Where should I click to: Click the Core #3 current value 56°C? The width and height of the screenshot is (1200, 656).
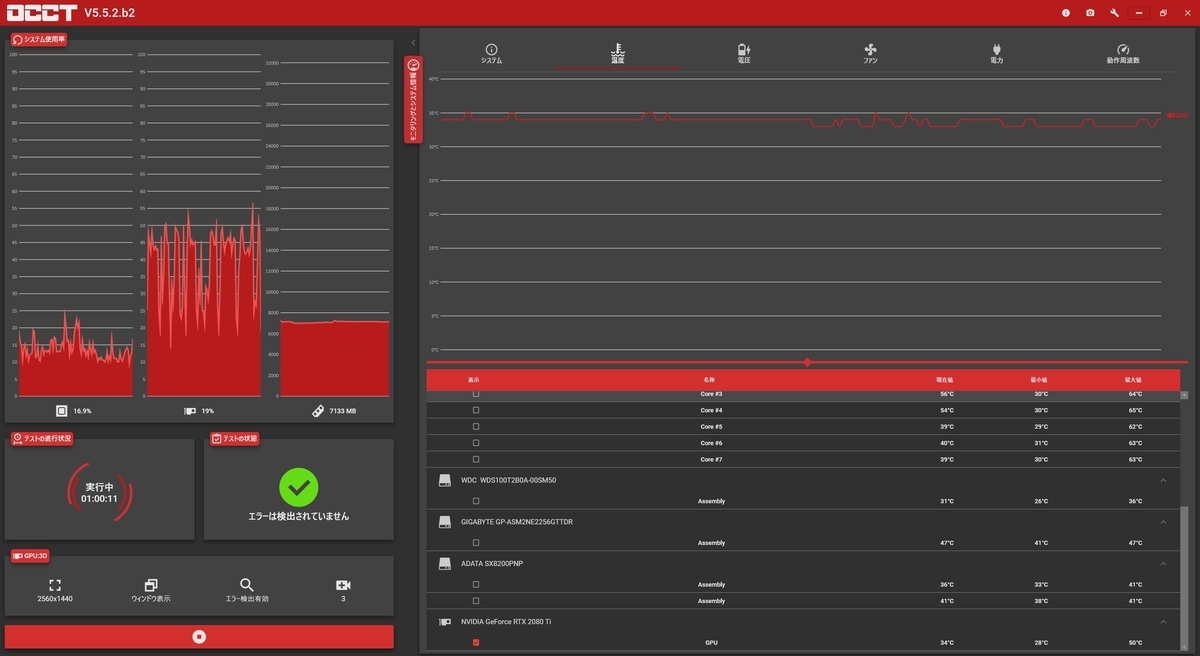(x=946, y=394)
